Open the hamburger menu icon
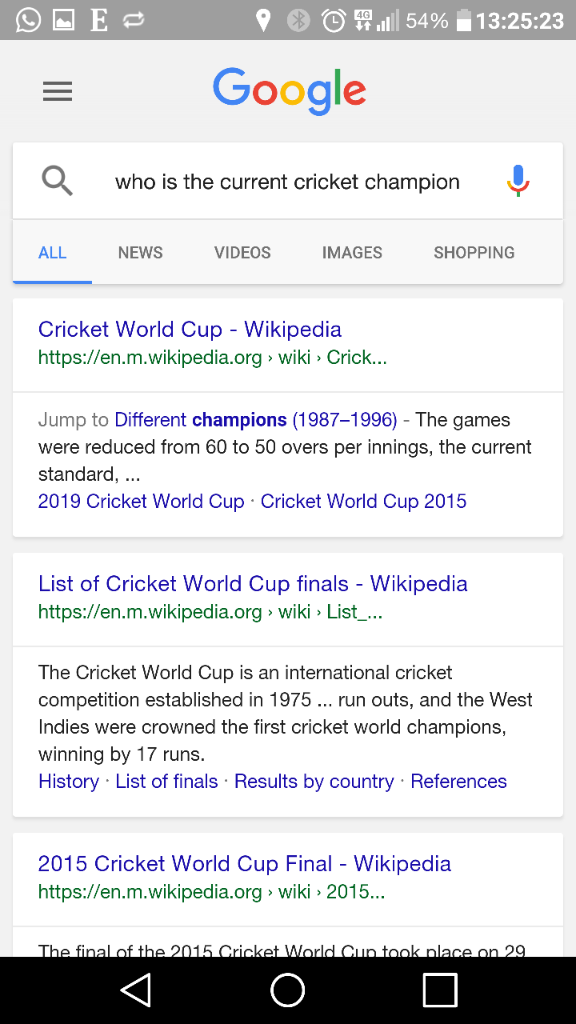The height and width of the screenshot is (1024, 576). point(57,91)
